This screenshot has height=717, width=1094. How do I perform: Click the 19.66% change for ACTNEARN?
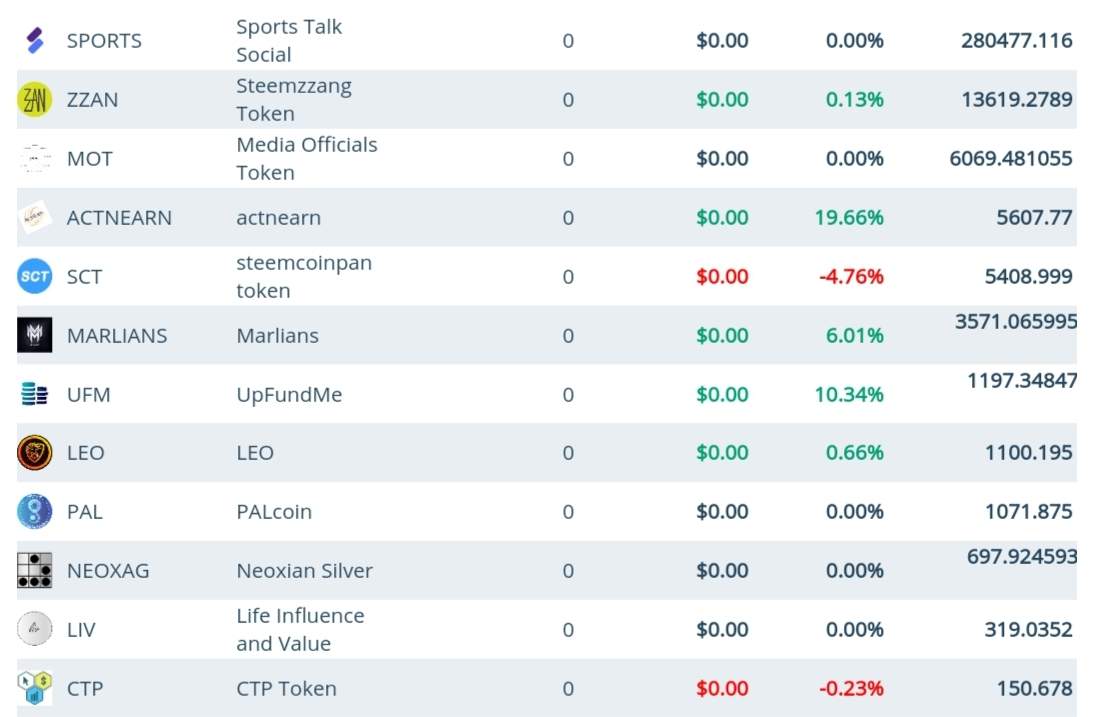point(849,218)
